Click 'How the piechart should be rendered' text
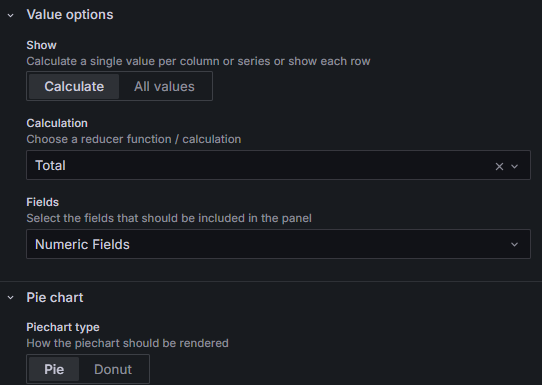This screenshot has width=542, height=385. [128, 343]
